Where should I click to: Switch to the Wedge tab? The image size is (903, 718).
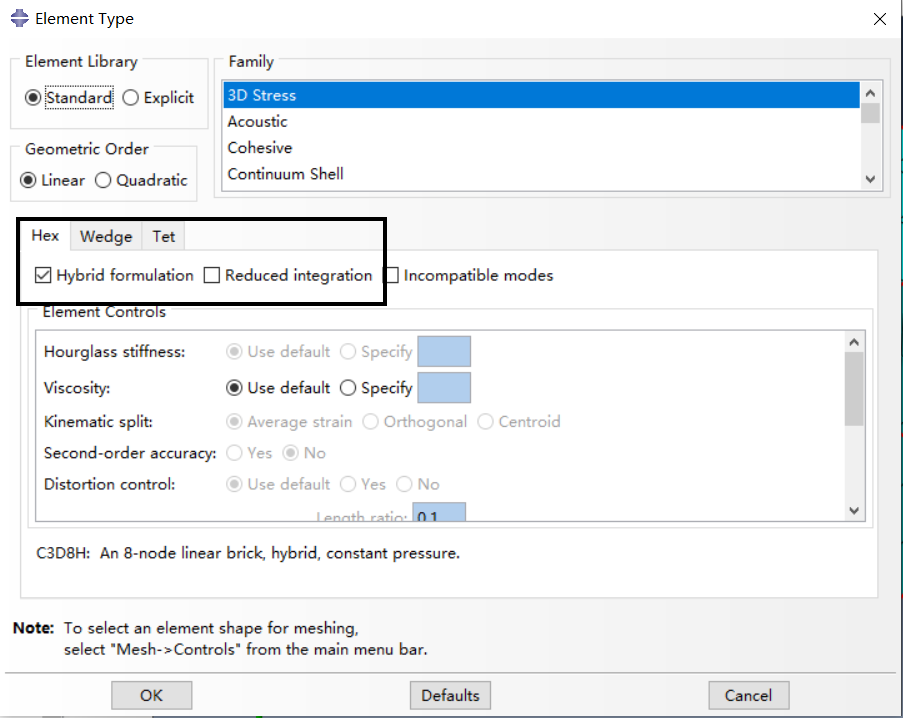[x=106, y=237]
